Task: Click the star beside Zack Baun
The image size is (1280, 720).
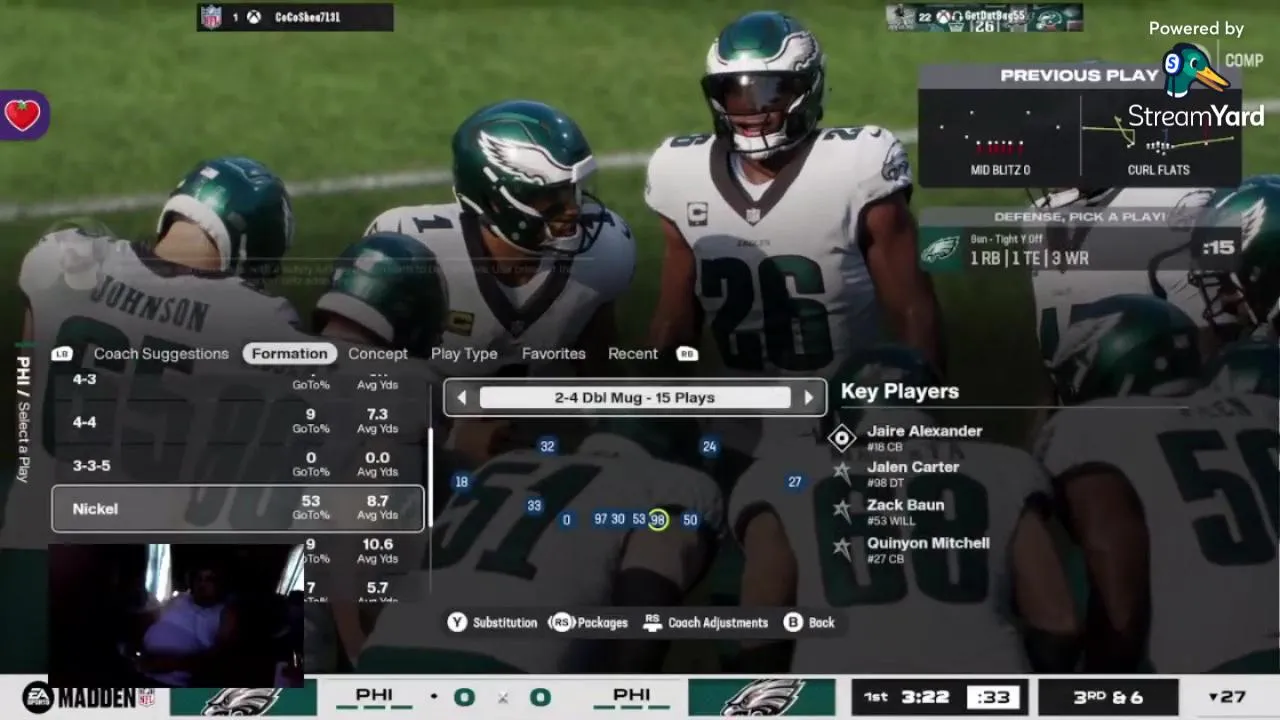Action: pos(842,510)
